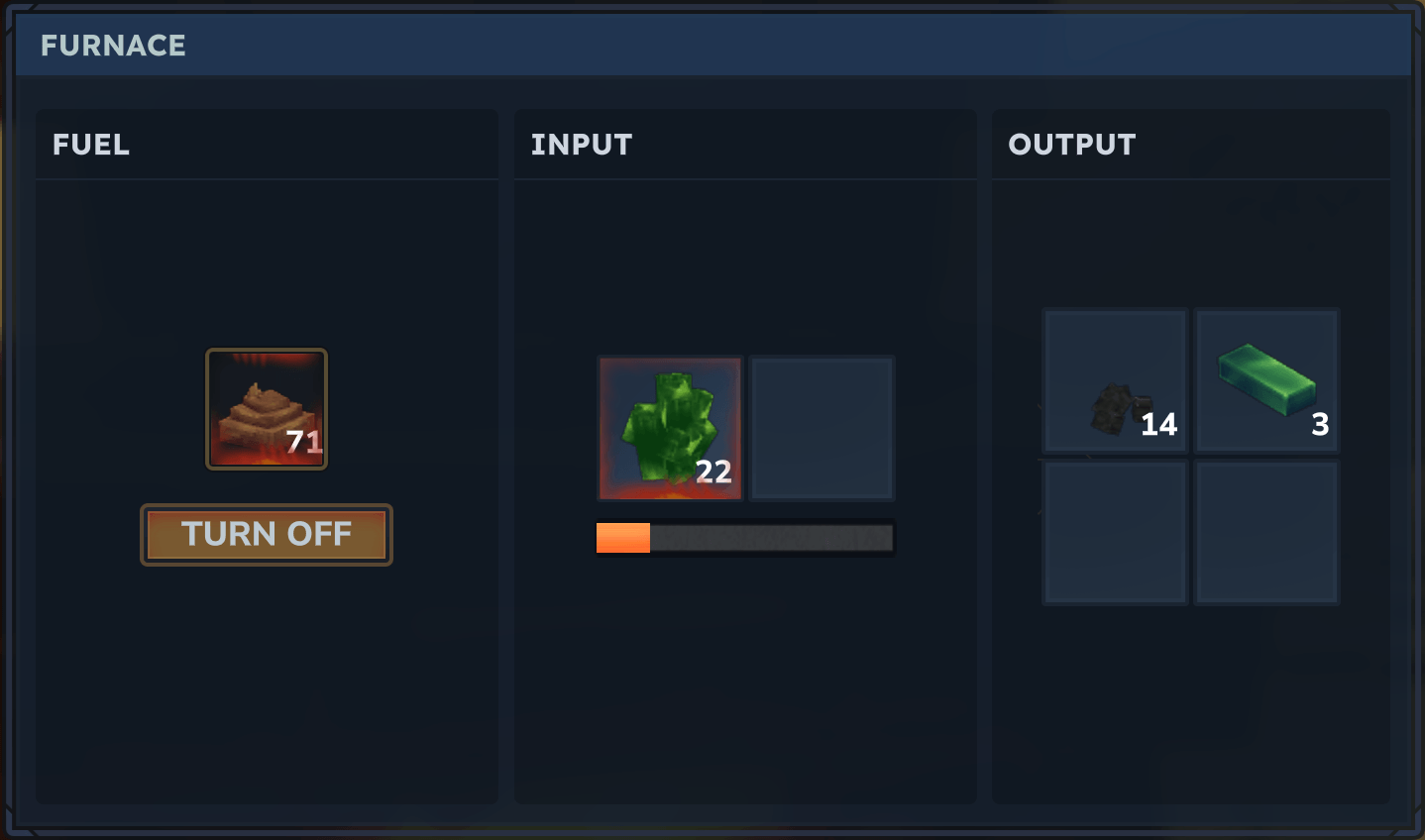This screenshot has height=840, width=1425.
Task: Click the ingot quantity 3
Action: coord(1320,425)
